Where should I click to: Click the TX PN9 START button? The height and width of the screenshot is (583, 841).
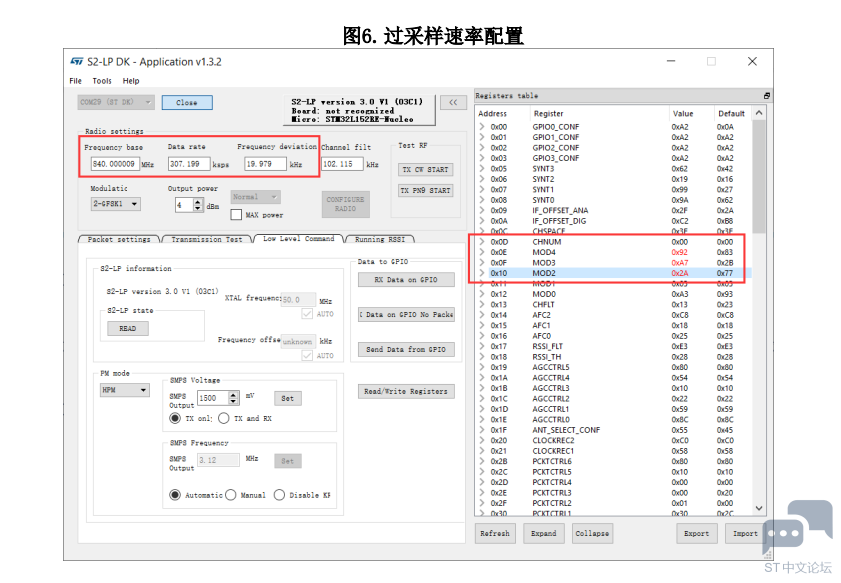click(x=425, y=190)
